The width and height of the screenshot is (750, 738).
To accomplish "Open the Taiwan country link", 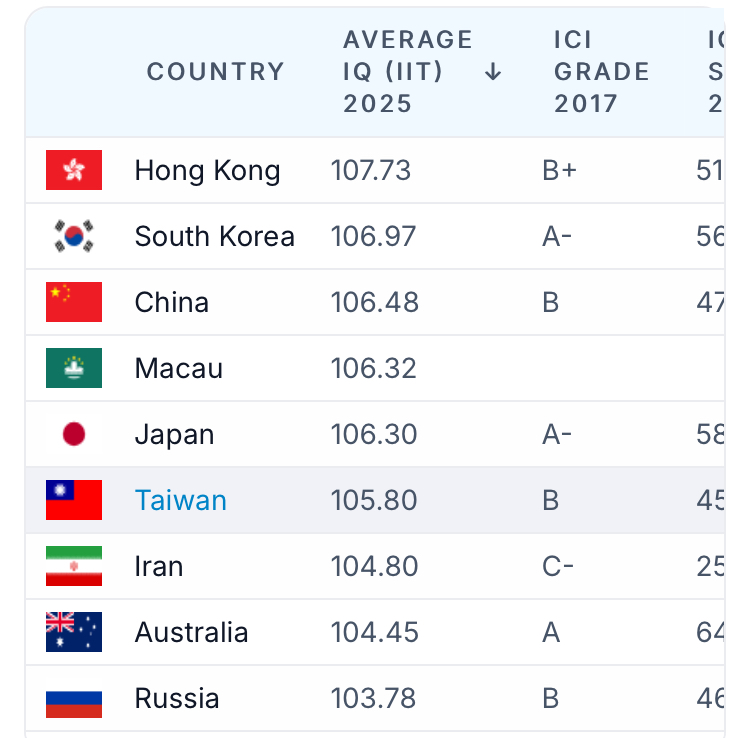I will [181, 500].
